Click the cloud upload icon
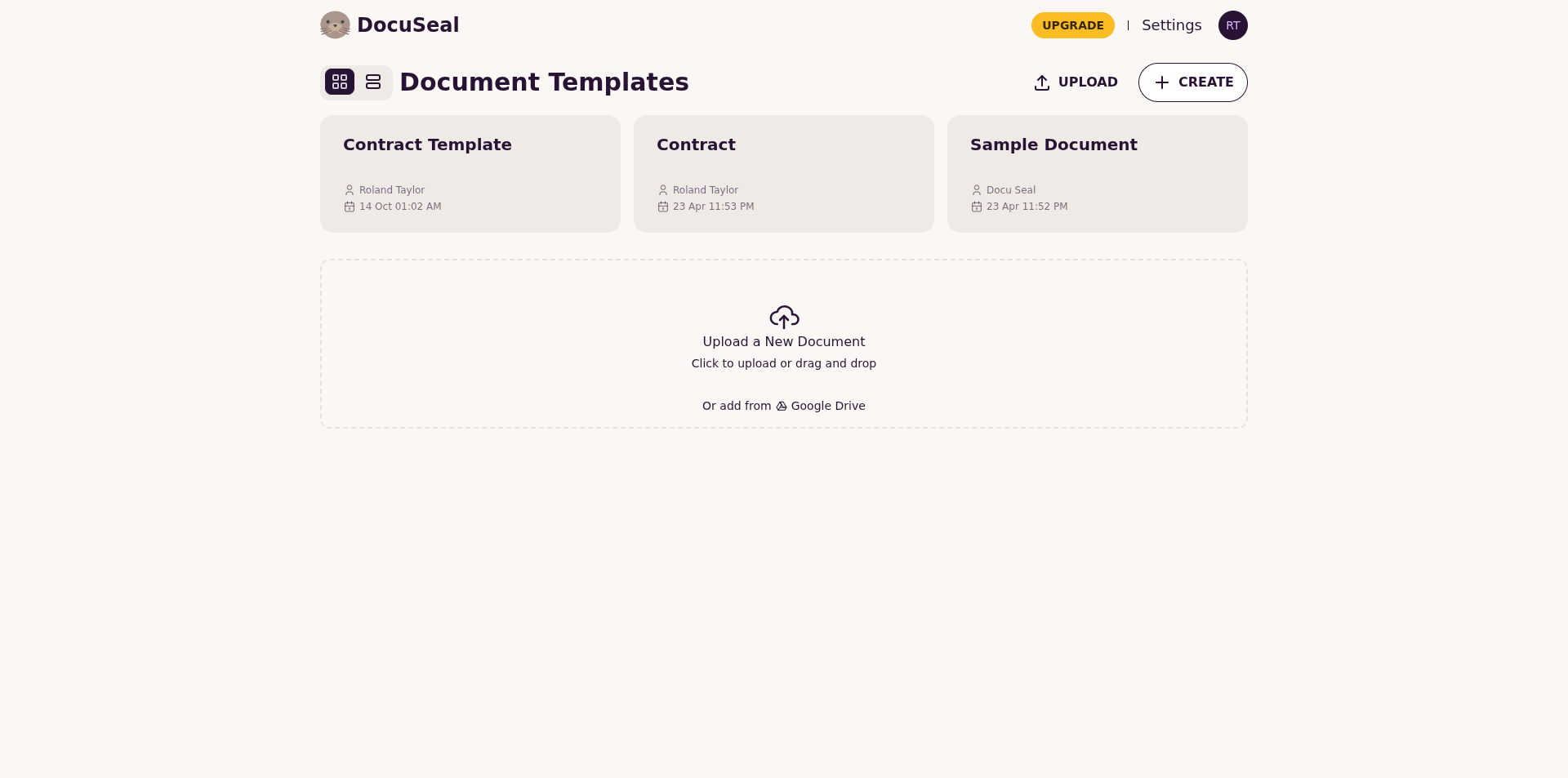This screenshot has height=778, width=1568. [784, 317]
